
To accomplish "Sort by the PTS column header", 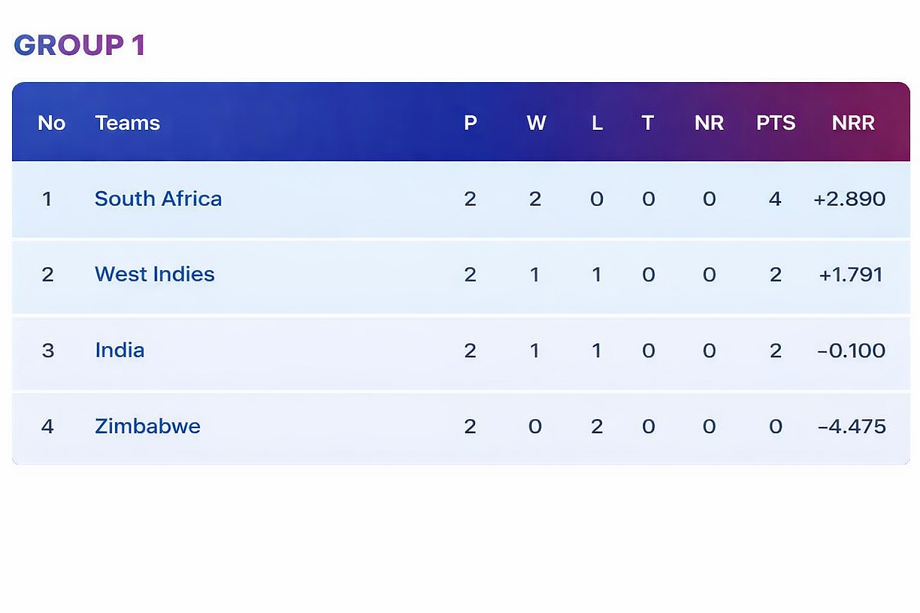I will tap(775, 123).
